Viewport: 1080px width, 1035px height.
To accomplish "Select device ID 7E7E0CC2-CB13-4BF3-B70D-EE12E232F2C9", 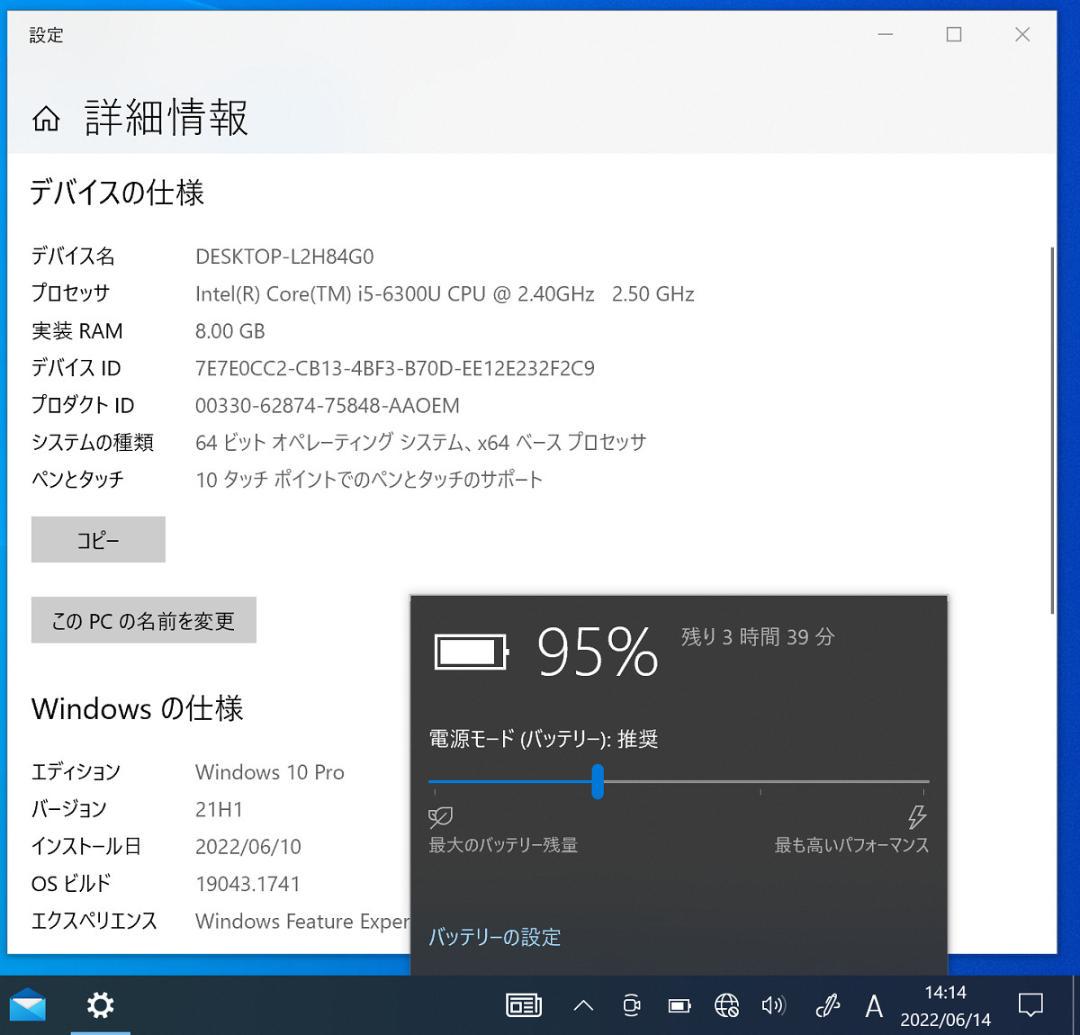I will [395, 368].
